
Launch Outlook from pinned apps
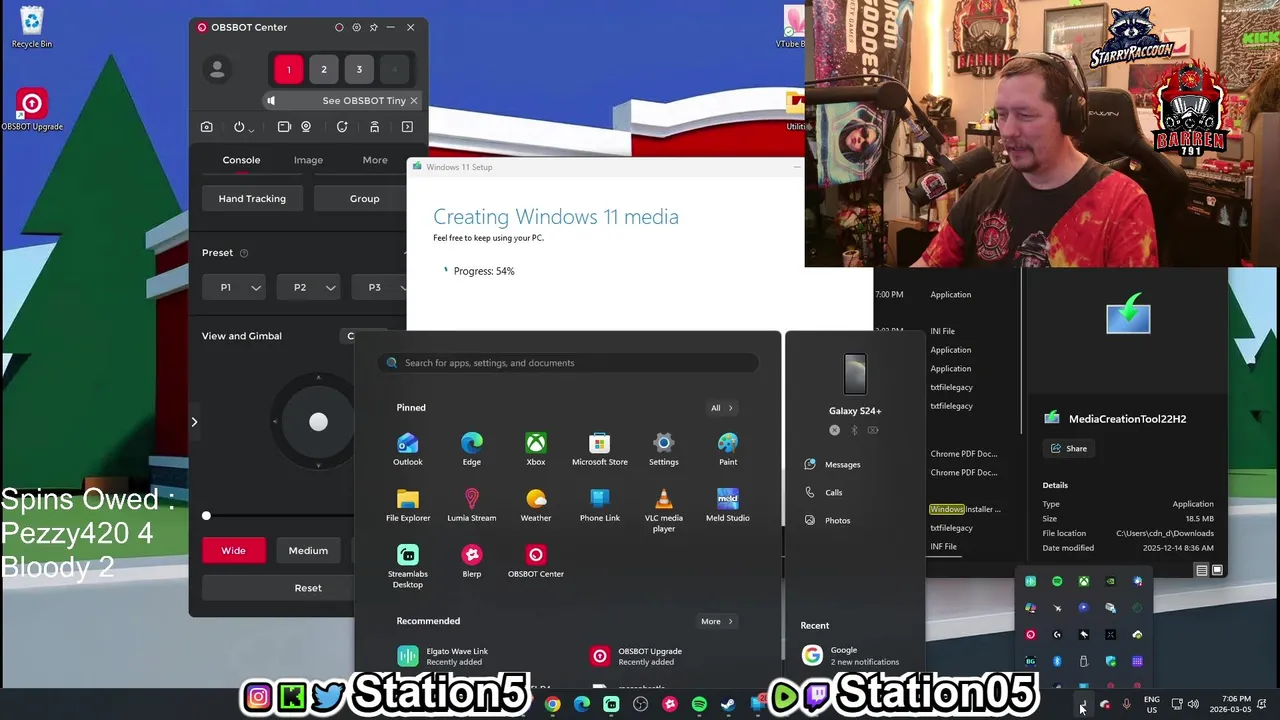408,449
